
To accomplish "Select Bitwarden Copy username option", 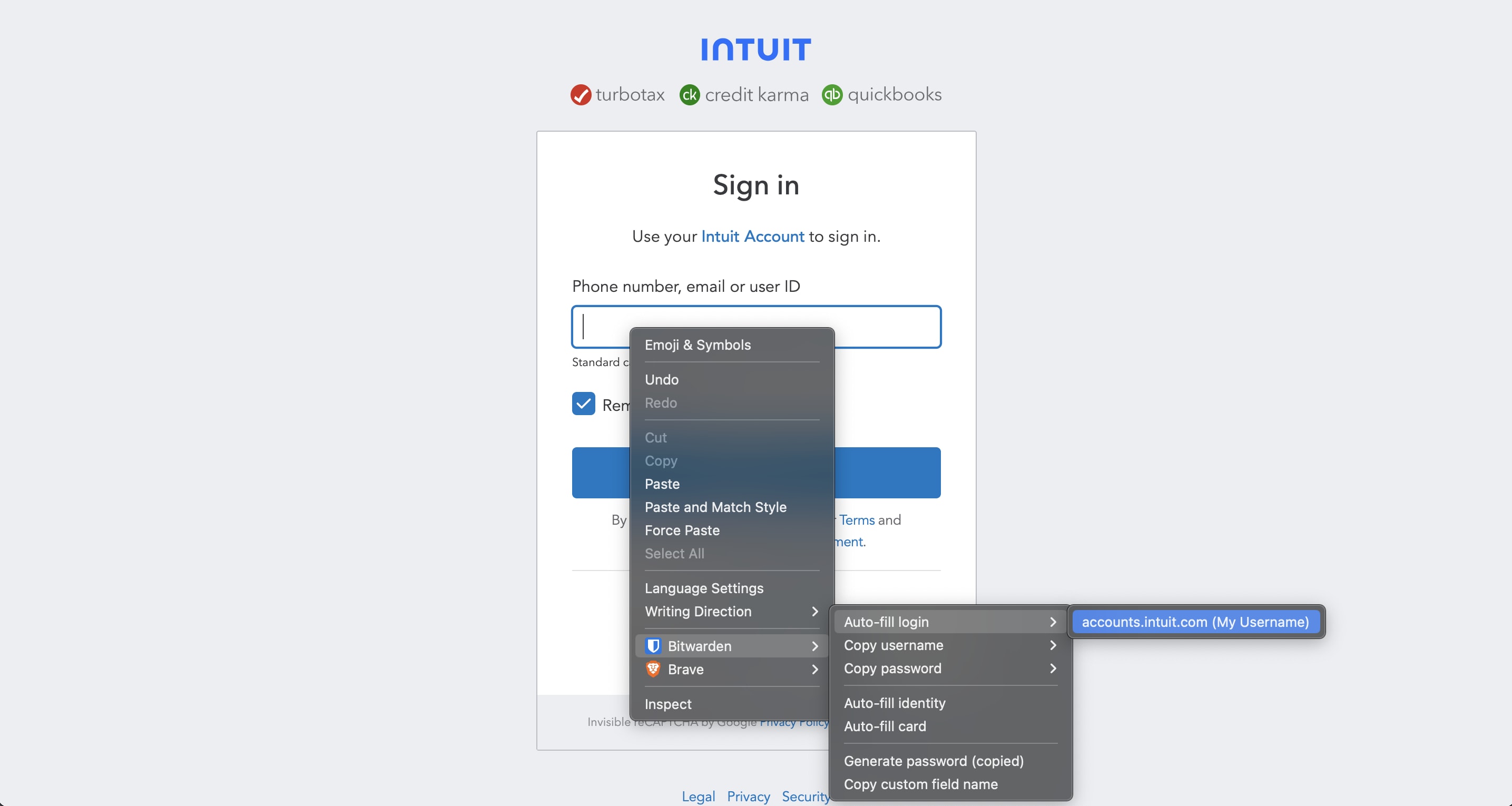I will coord(893,644).
